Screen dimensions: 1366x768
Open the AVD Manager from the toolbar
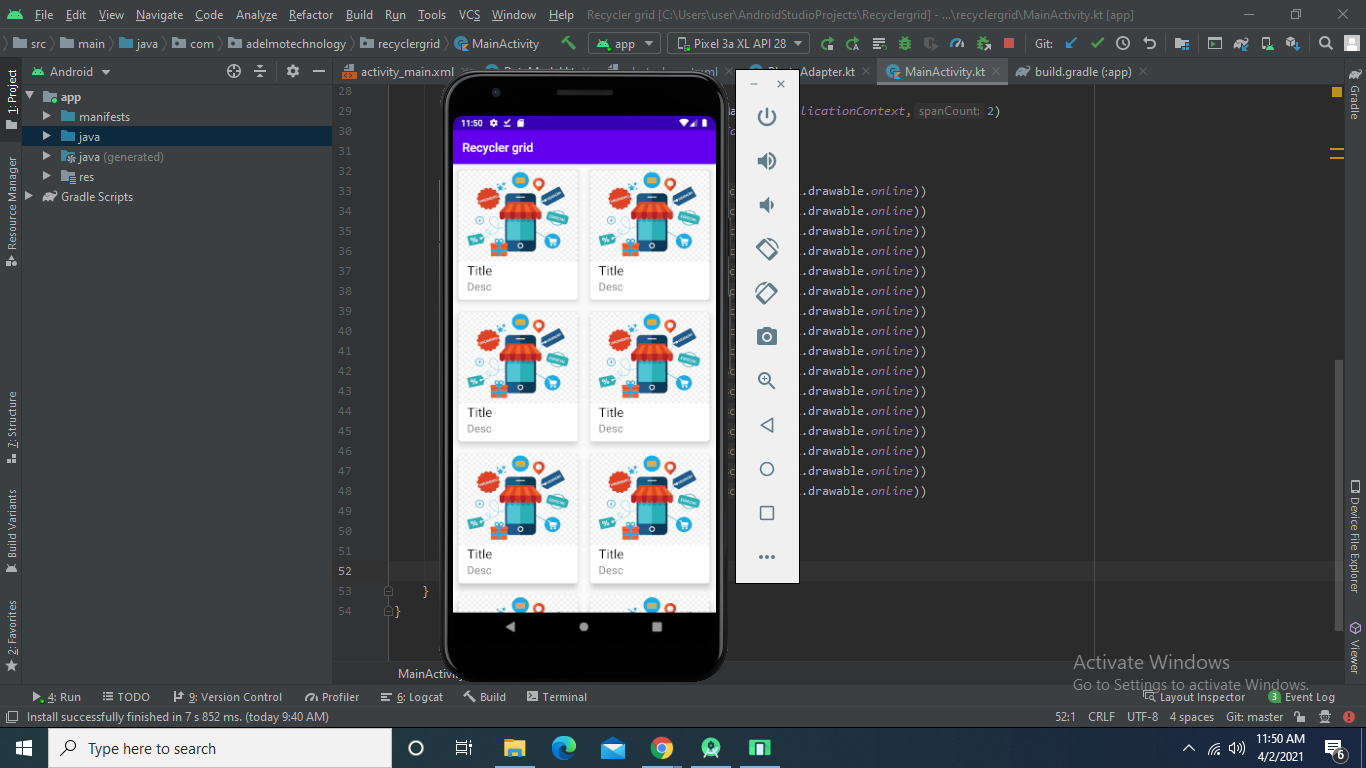click(x=1265, y=43)
